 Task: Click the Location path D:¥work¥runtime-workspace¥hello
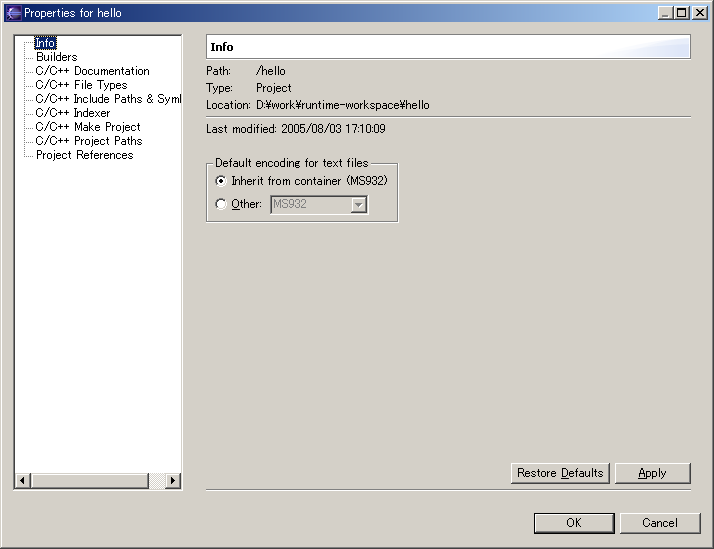(x=343, y=105)
